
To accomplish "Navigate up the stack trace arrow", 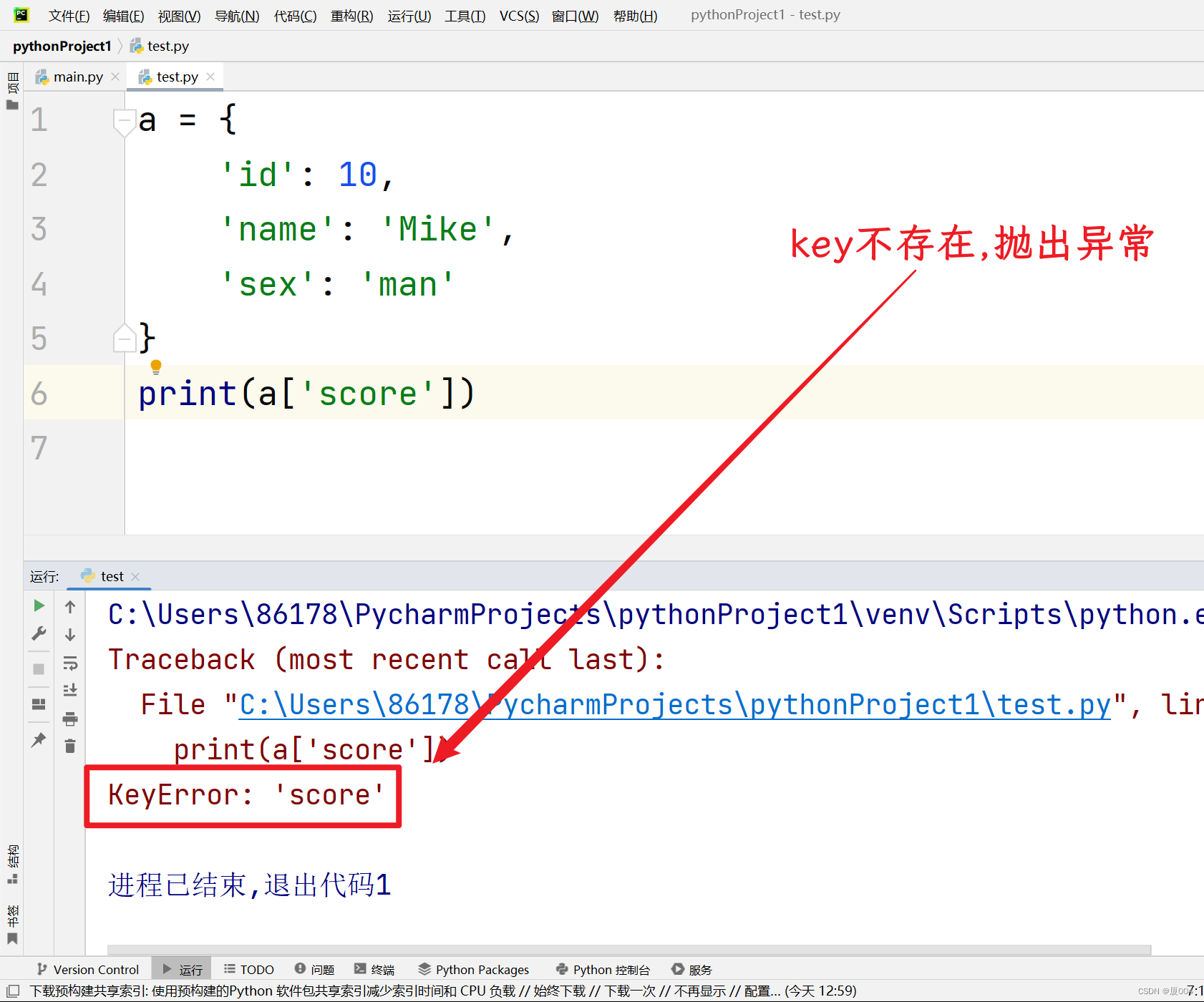I will point(70,607).
